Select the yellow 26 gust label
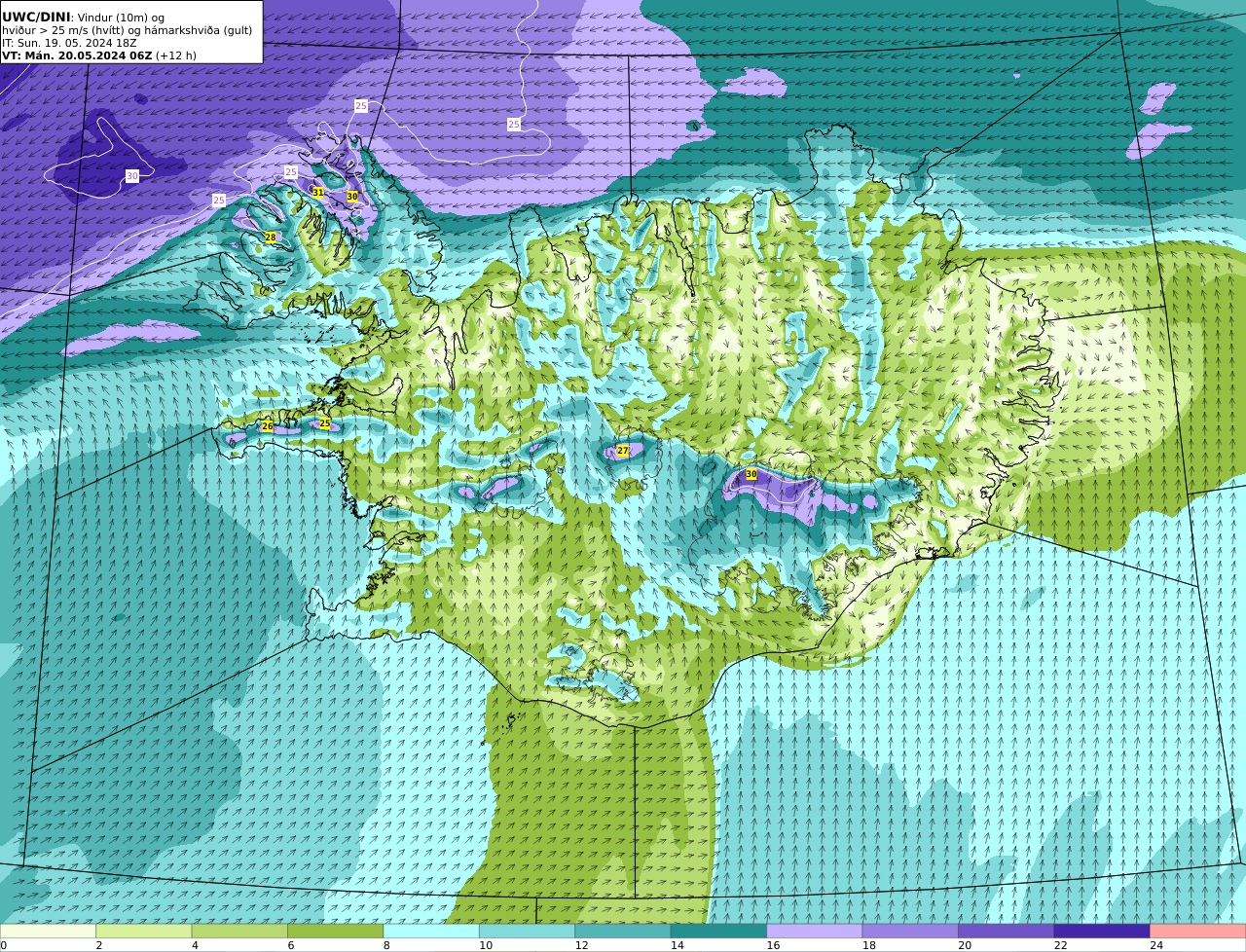 [268, 426]
